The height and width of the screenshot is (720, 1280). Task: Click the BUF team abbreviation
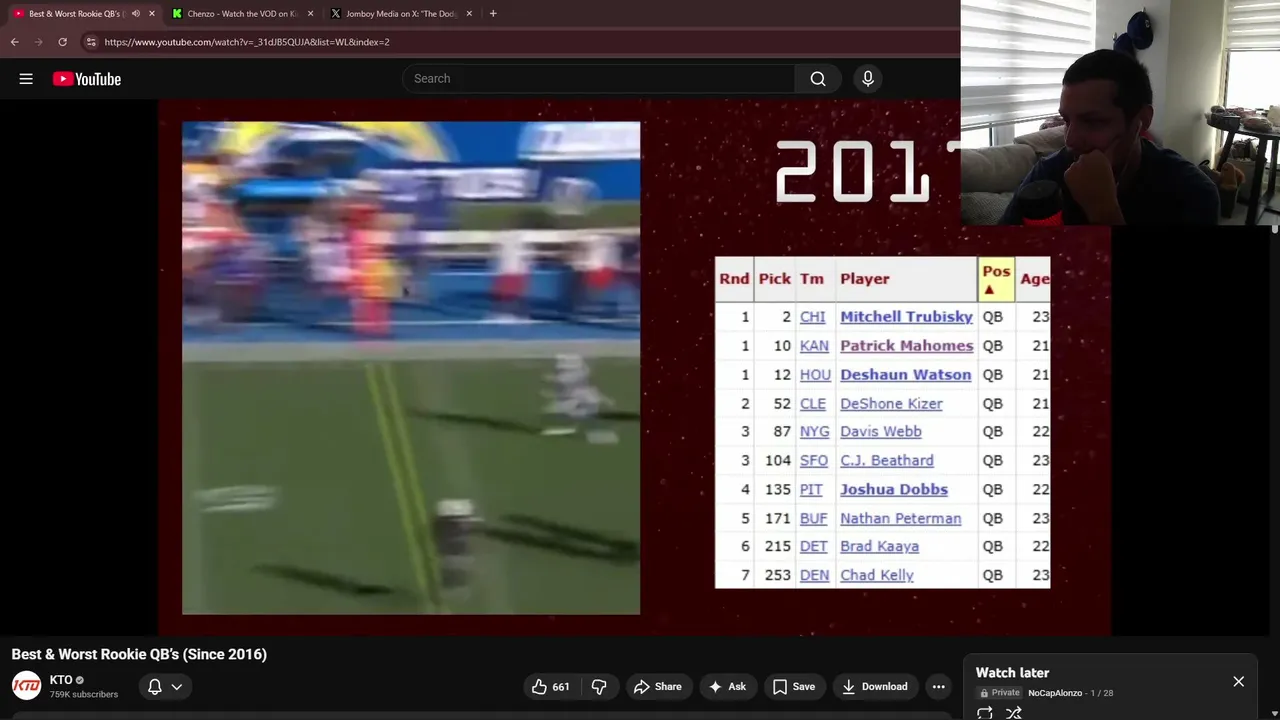click(x=813, y=519)
